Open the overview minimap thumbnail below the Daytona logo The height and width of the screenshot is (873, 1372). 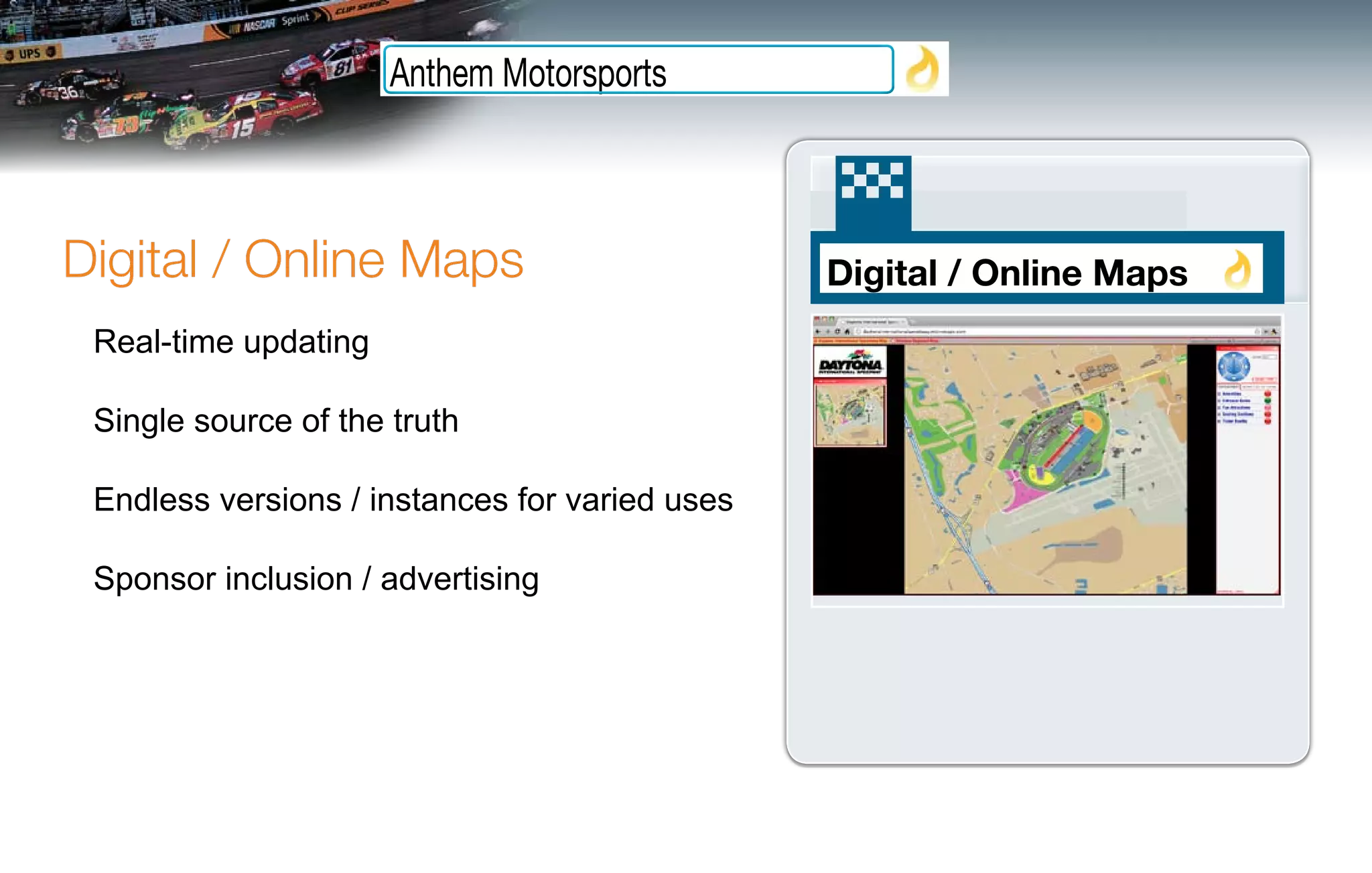coord(850,413)
